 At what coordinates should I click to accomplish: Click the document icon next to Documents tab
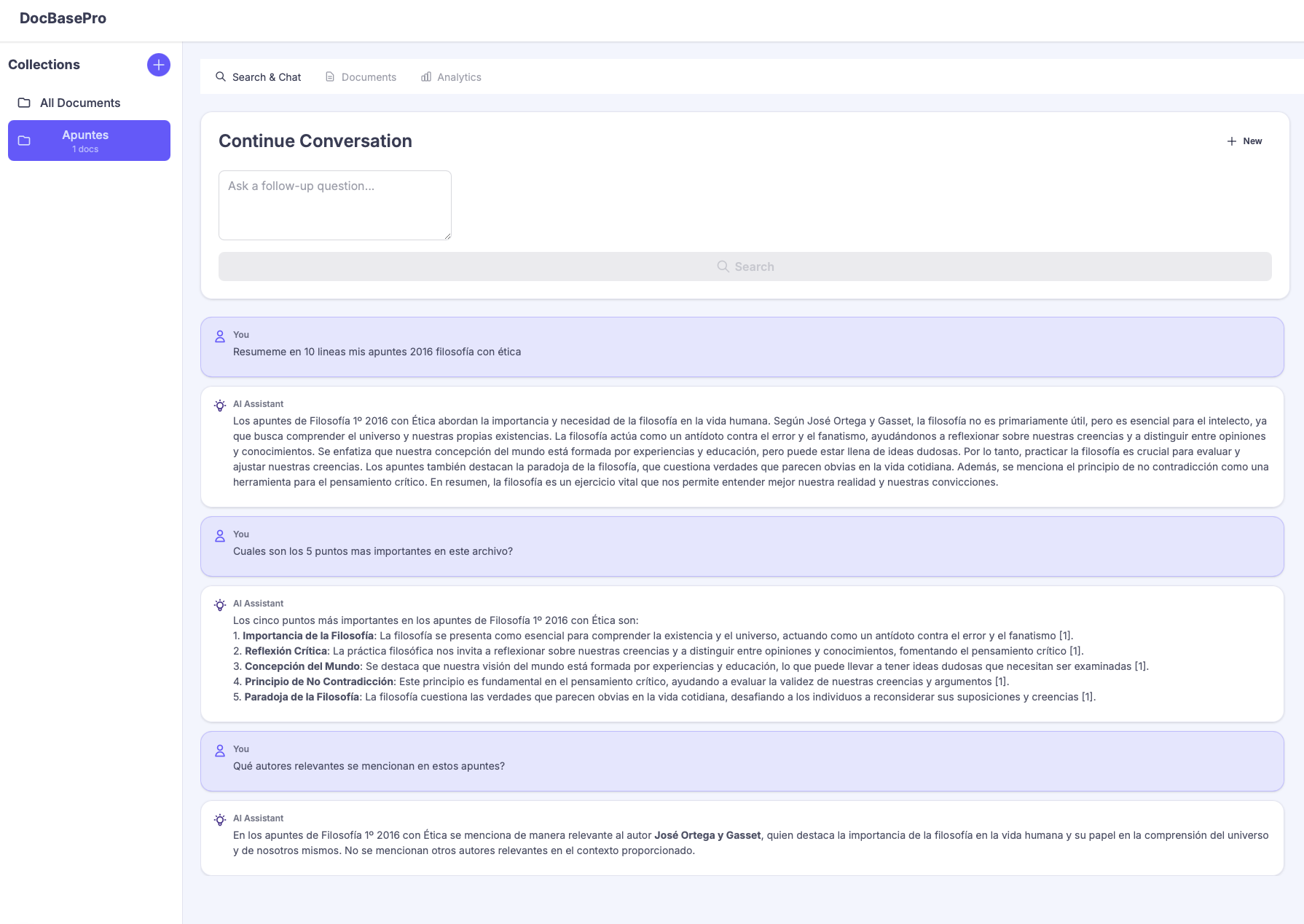pyautogui.click(x=330, y=76)
